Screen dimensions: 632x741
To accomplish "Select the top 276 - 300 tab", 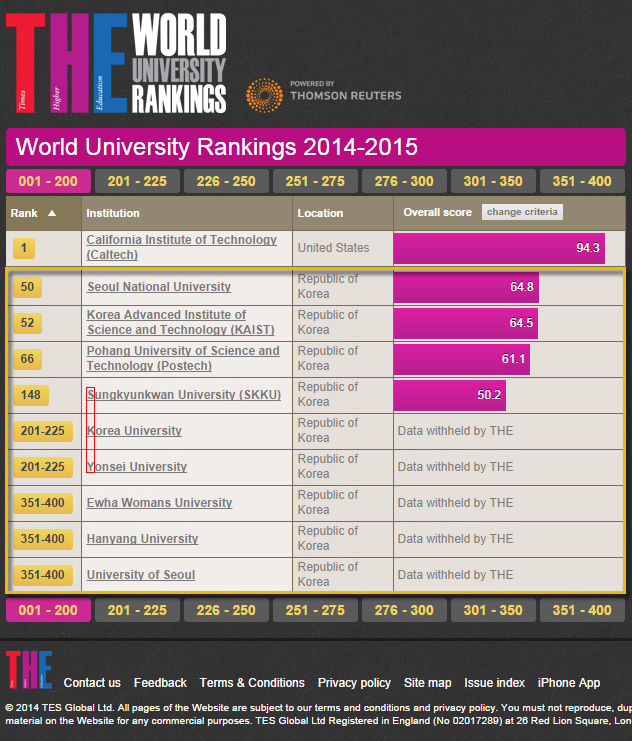I will [404, 181].
